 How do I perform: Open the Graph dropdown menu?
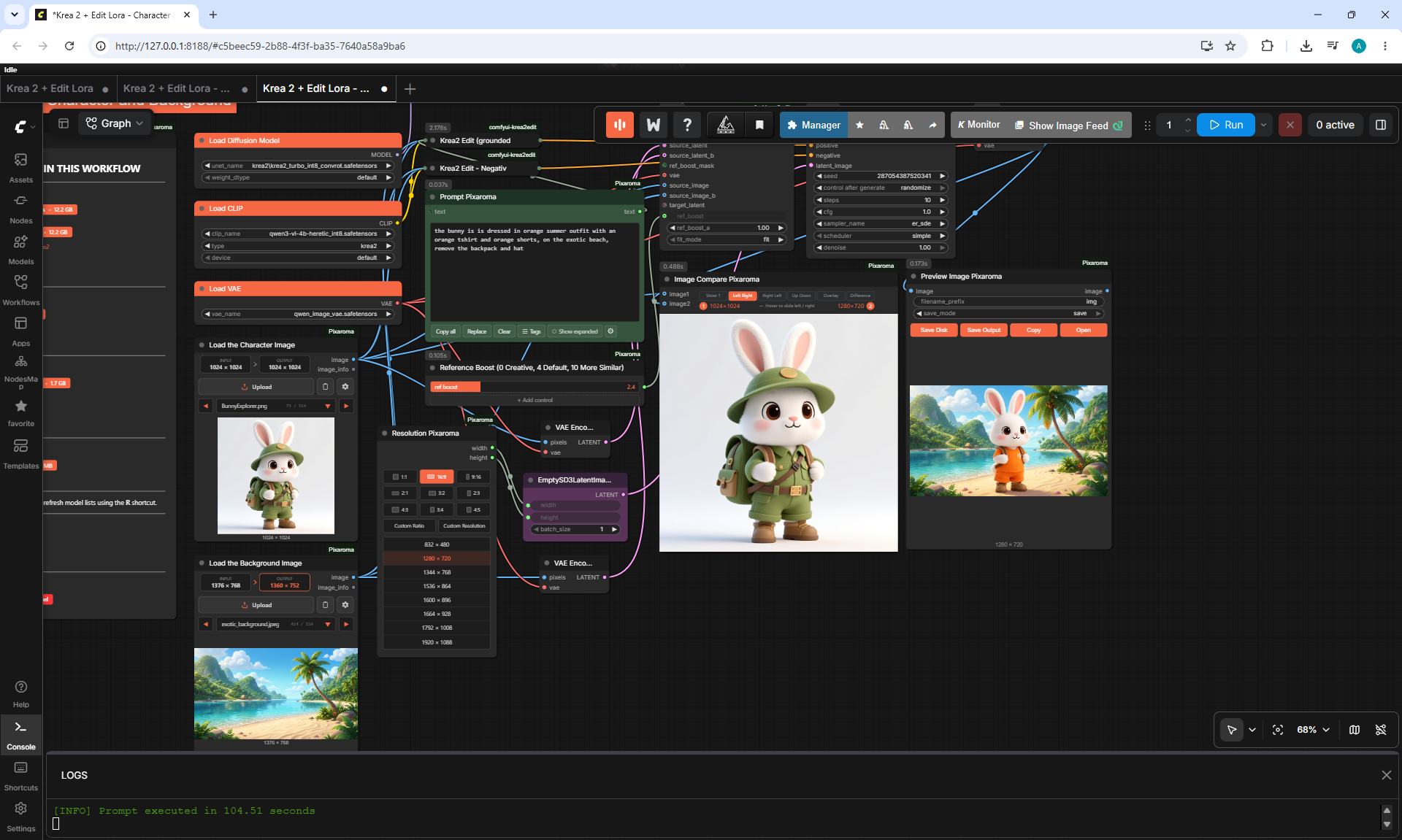tap(115, 123)
